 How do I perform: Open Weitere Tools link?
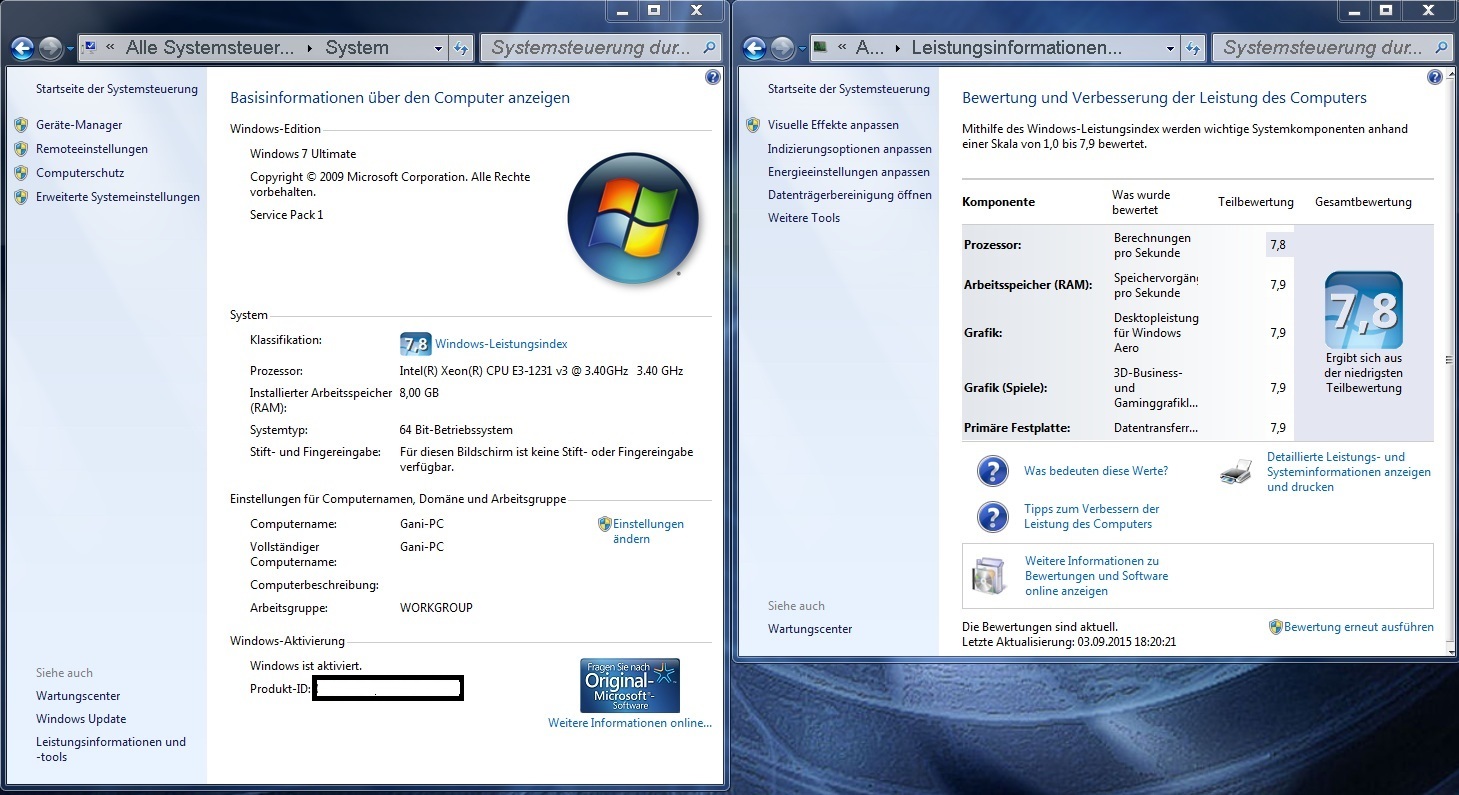point(804,218)
